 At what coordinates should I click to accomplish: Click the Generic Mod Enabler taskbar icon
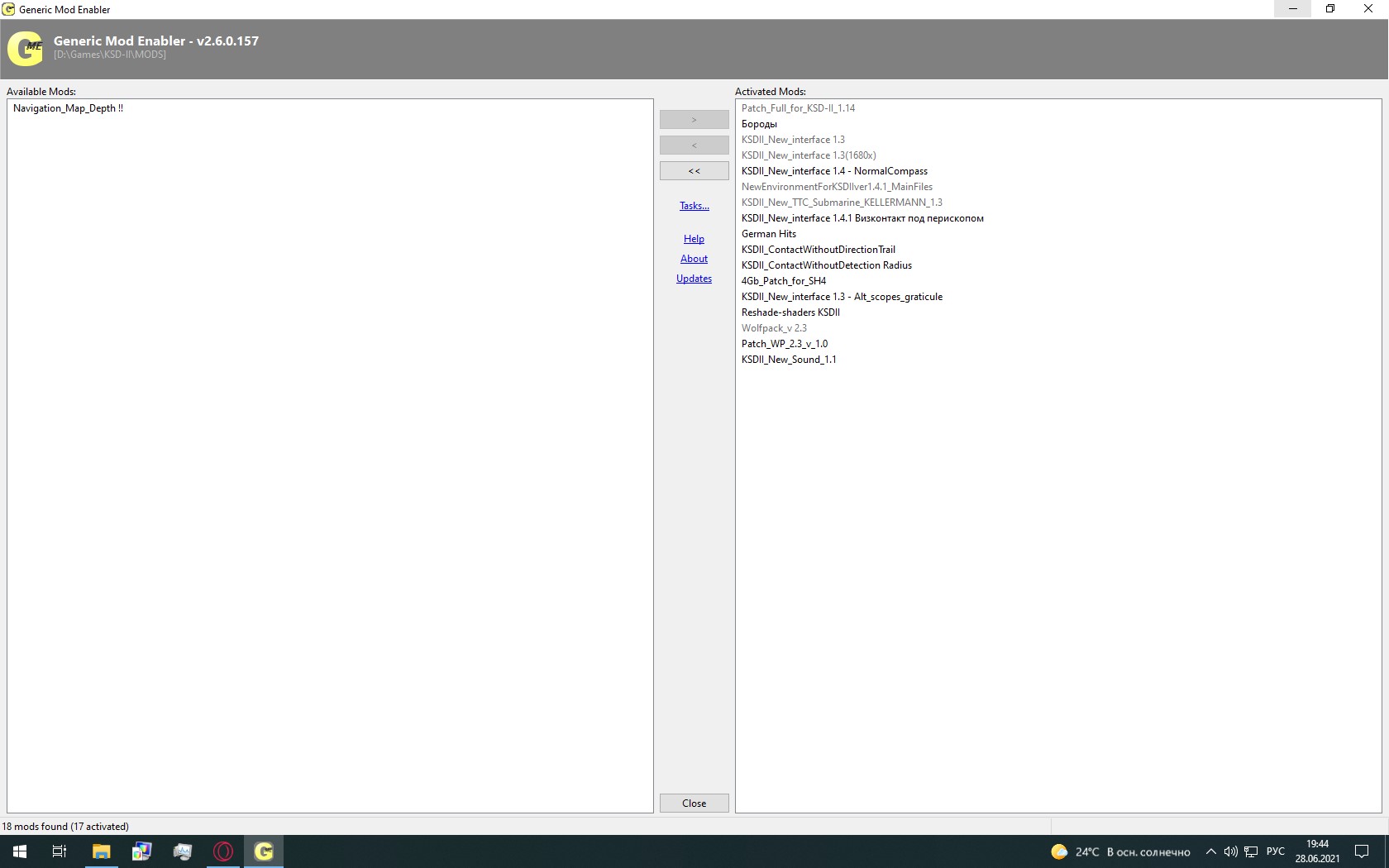264,851
